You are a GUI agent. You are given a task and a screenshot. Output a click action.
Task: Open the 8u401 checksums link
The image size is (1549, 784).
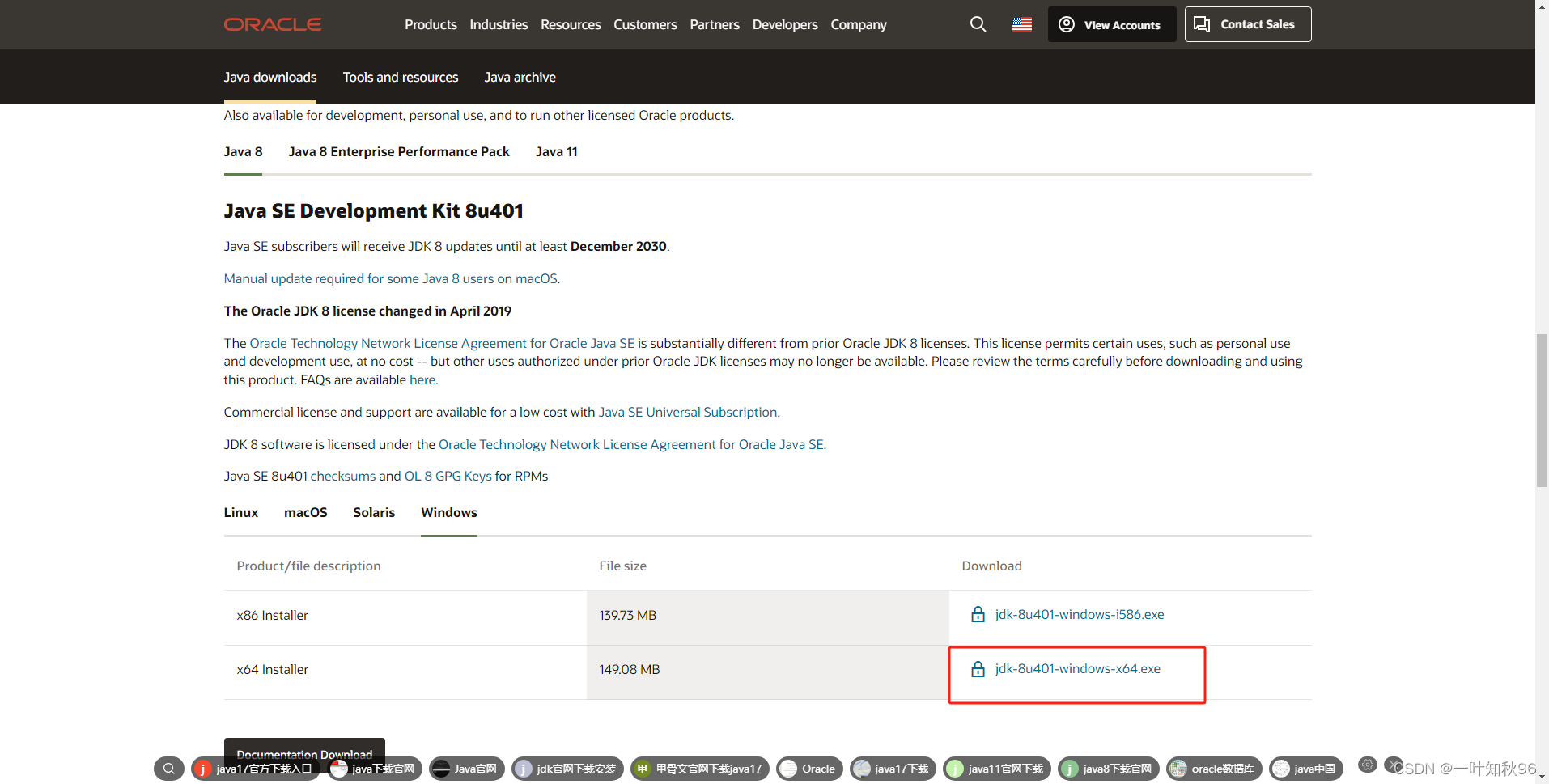click(x=343, y=476)
